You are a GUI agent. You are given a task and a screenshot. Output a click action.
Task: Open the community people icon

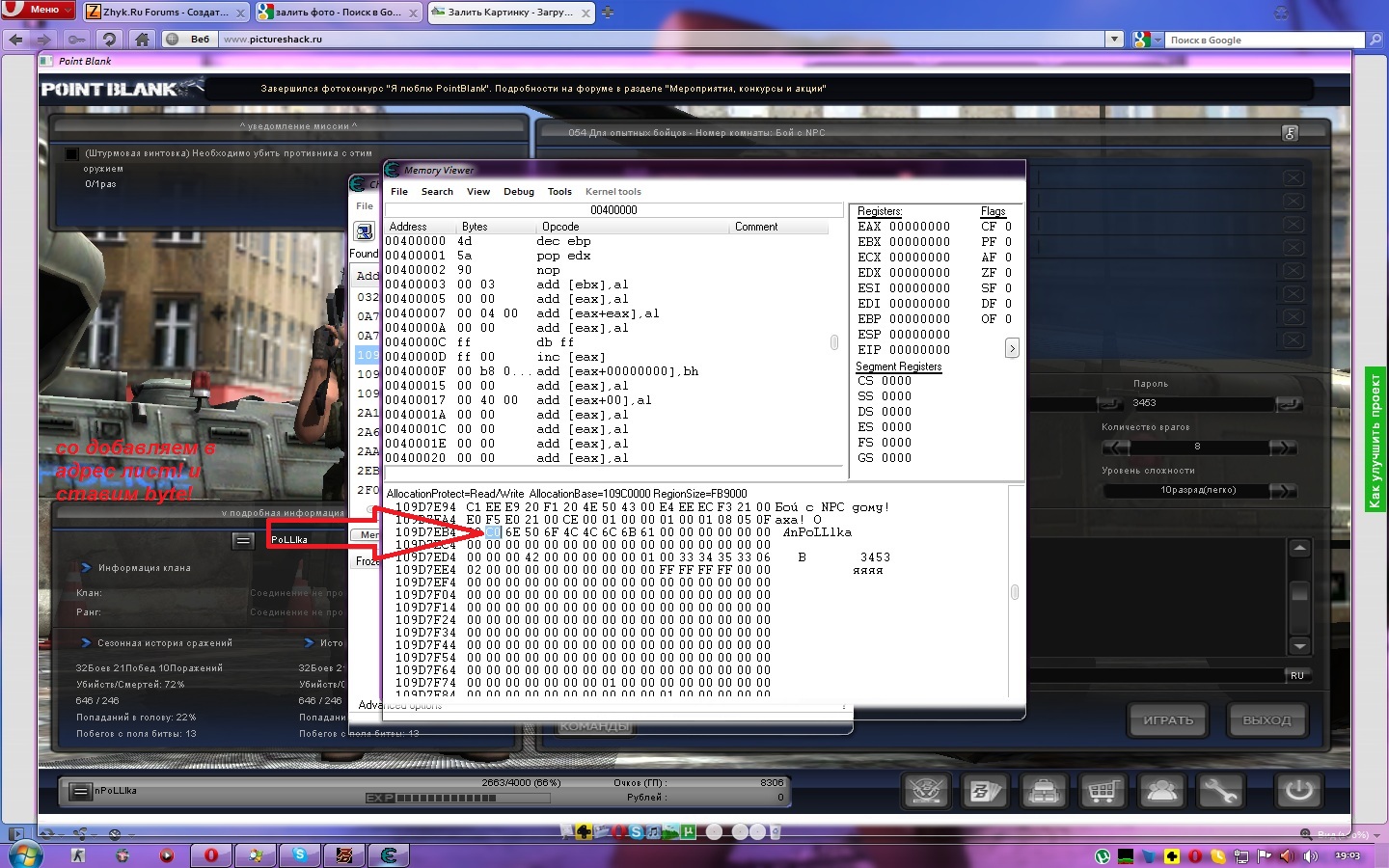point(1161,791)
